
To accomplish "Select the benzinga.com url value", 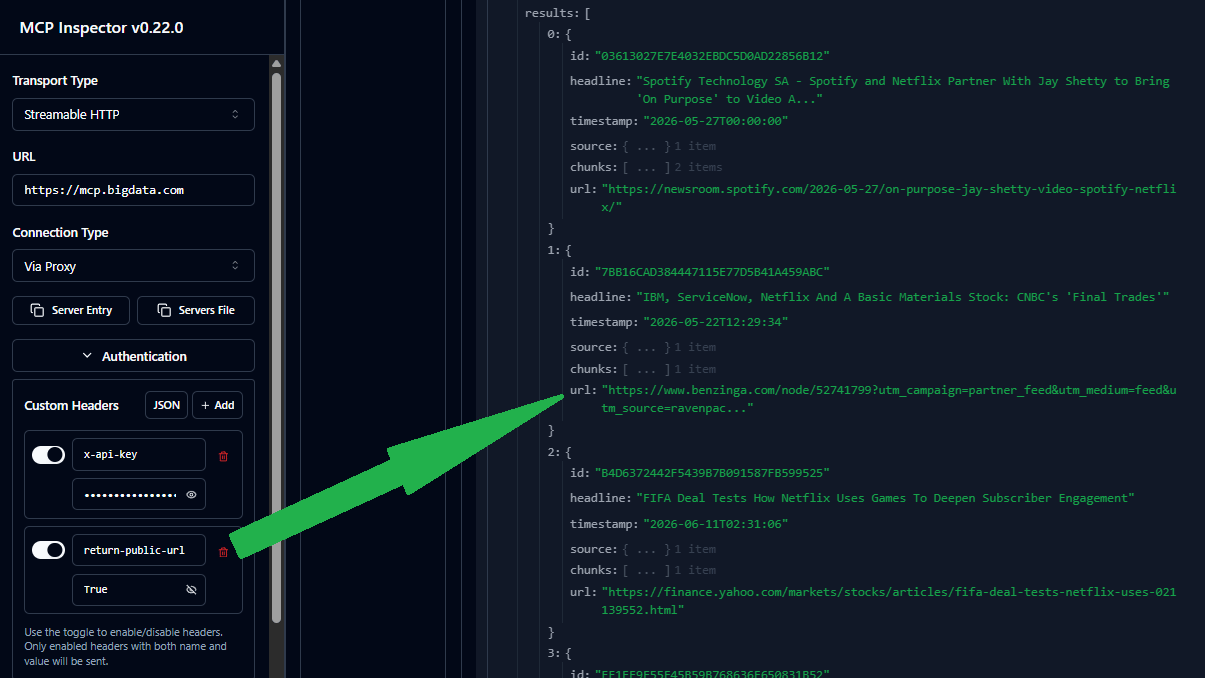I will click(888, 399).
